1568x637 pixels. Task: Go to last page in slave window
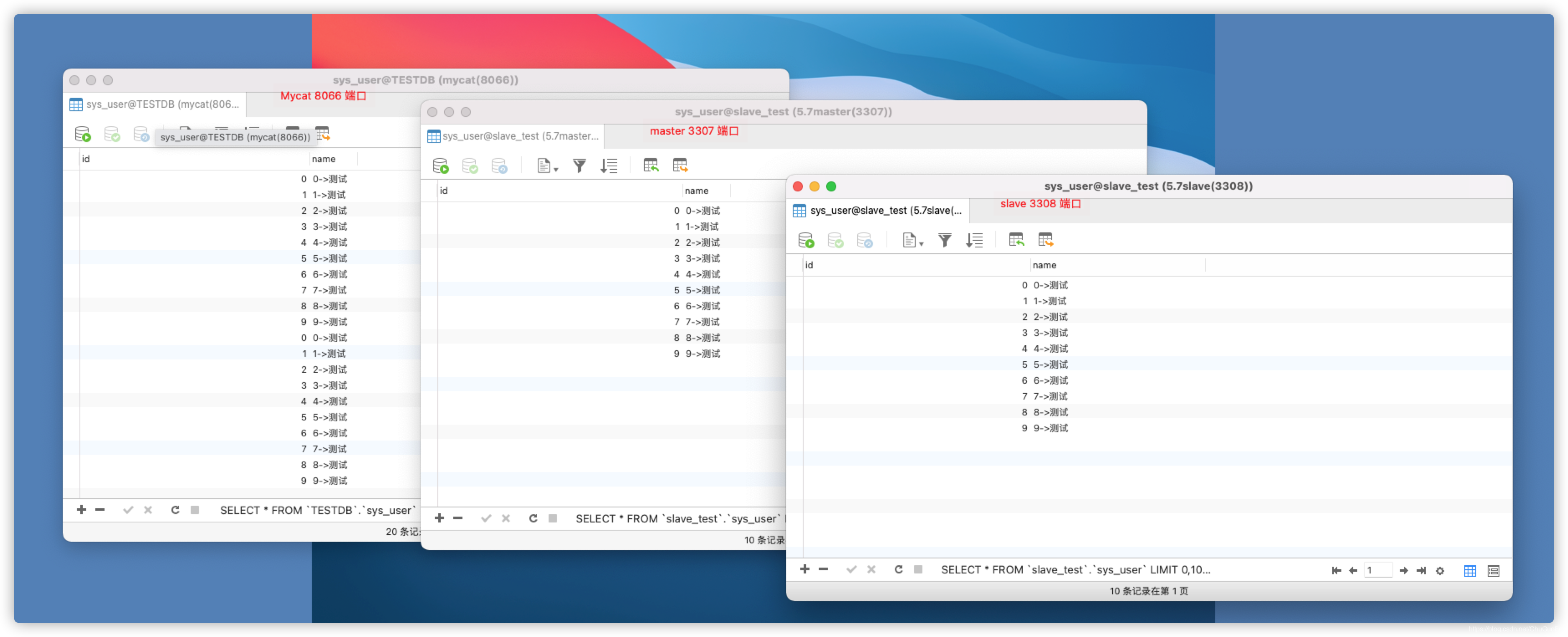[x=1421, y=571]
